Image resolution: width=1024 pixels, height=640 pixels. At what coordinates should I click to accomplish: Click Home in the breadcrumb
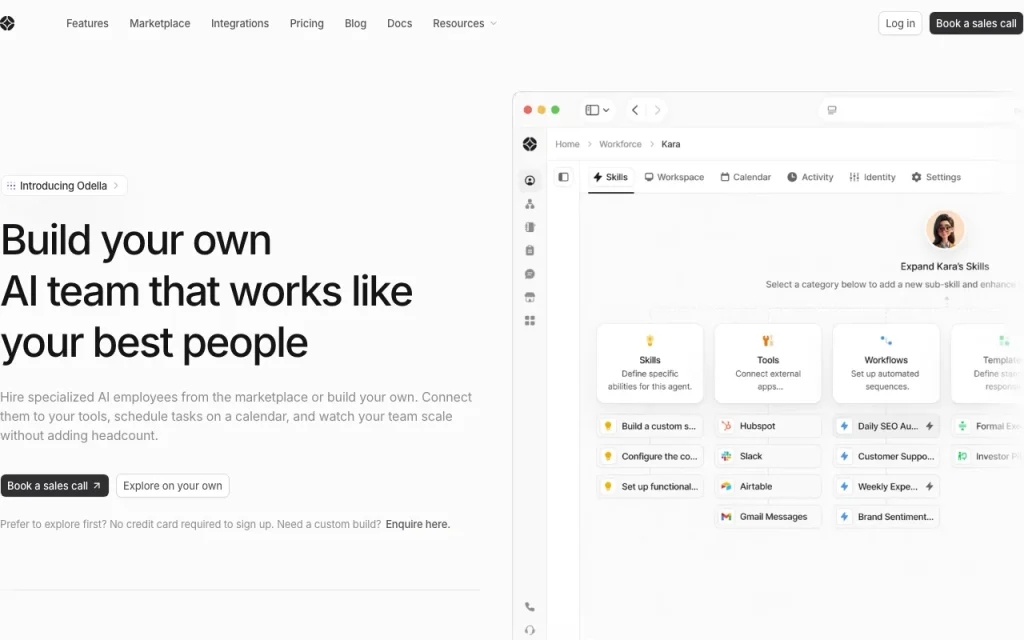(x=567, y=144)
